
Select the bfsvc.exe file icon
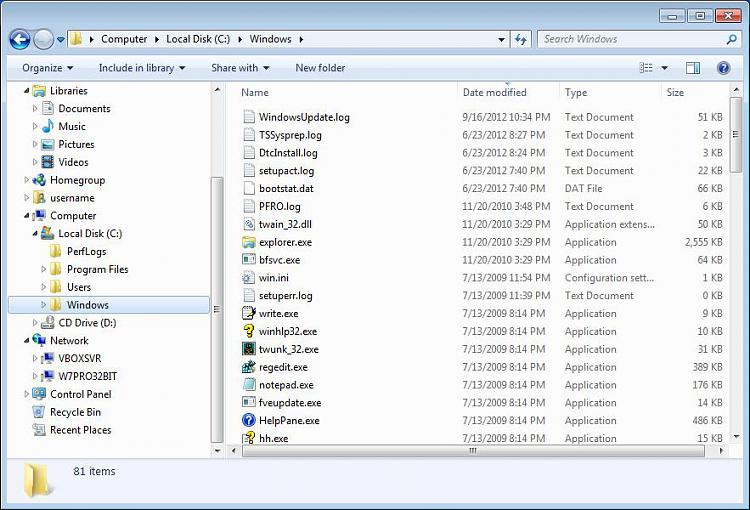coord(249,260)
